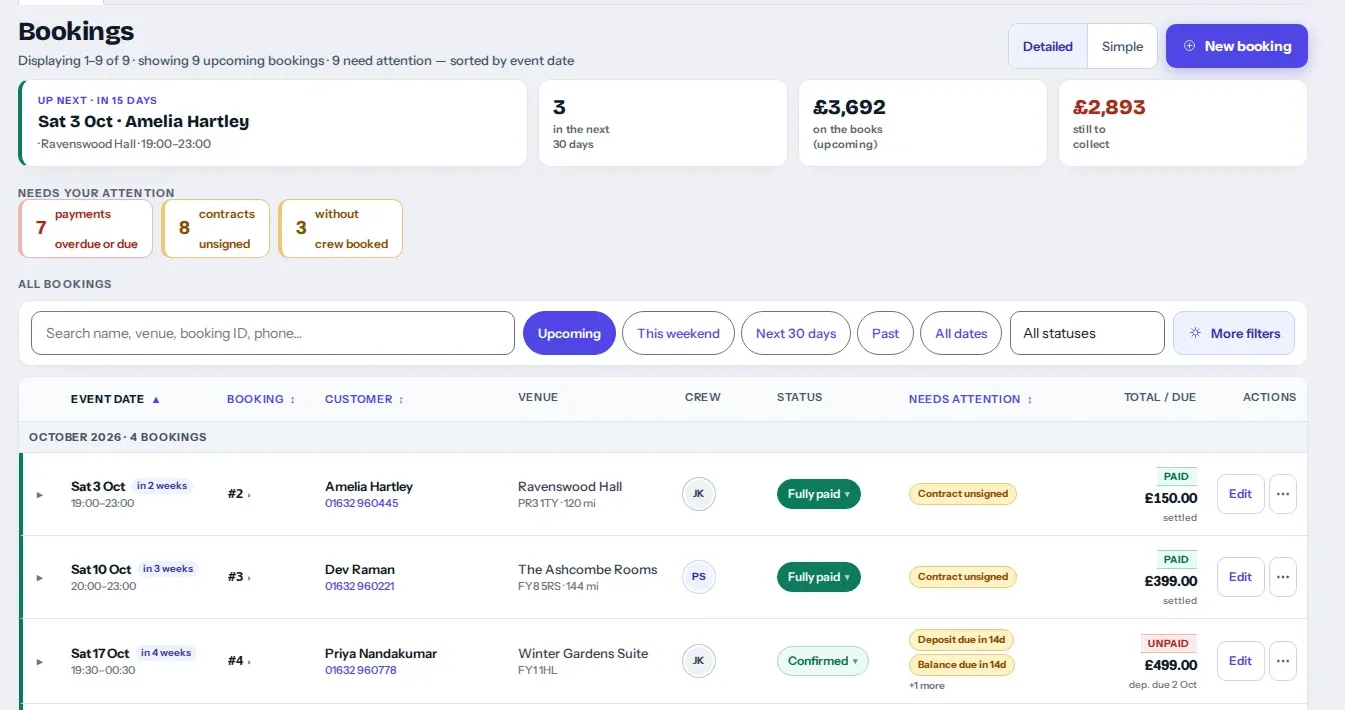Screen dimensions: 1345x710
Task: Open more actions for Amelia Hartley booking
Action: point(1283,494)
